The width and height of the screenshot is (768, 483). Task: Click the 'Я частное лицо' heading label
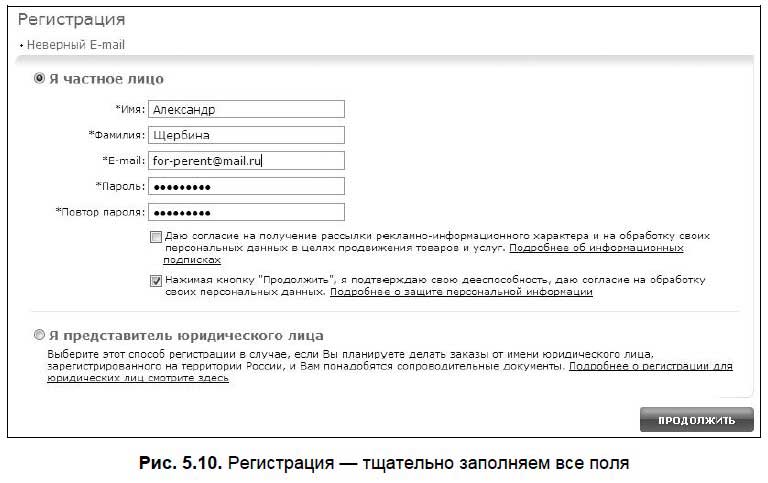106,79
